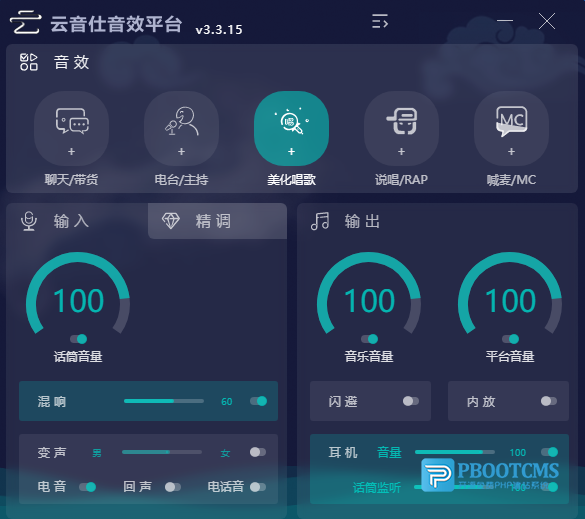Viewport: 585px width, 519px height.
Task: Enable the 回声 echo switch
Action: pos(173,487)
